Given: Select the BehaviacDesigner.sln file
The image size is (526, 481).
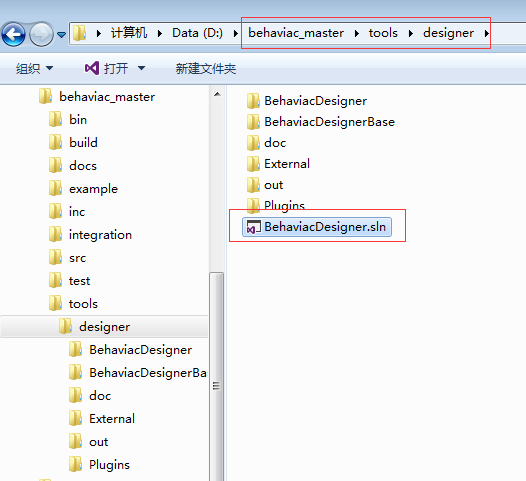Looking at the screenshot, I should click(x=317, y=227).
